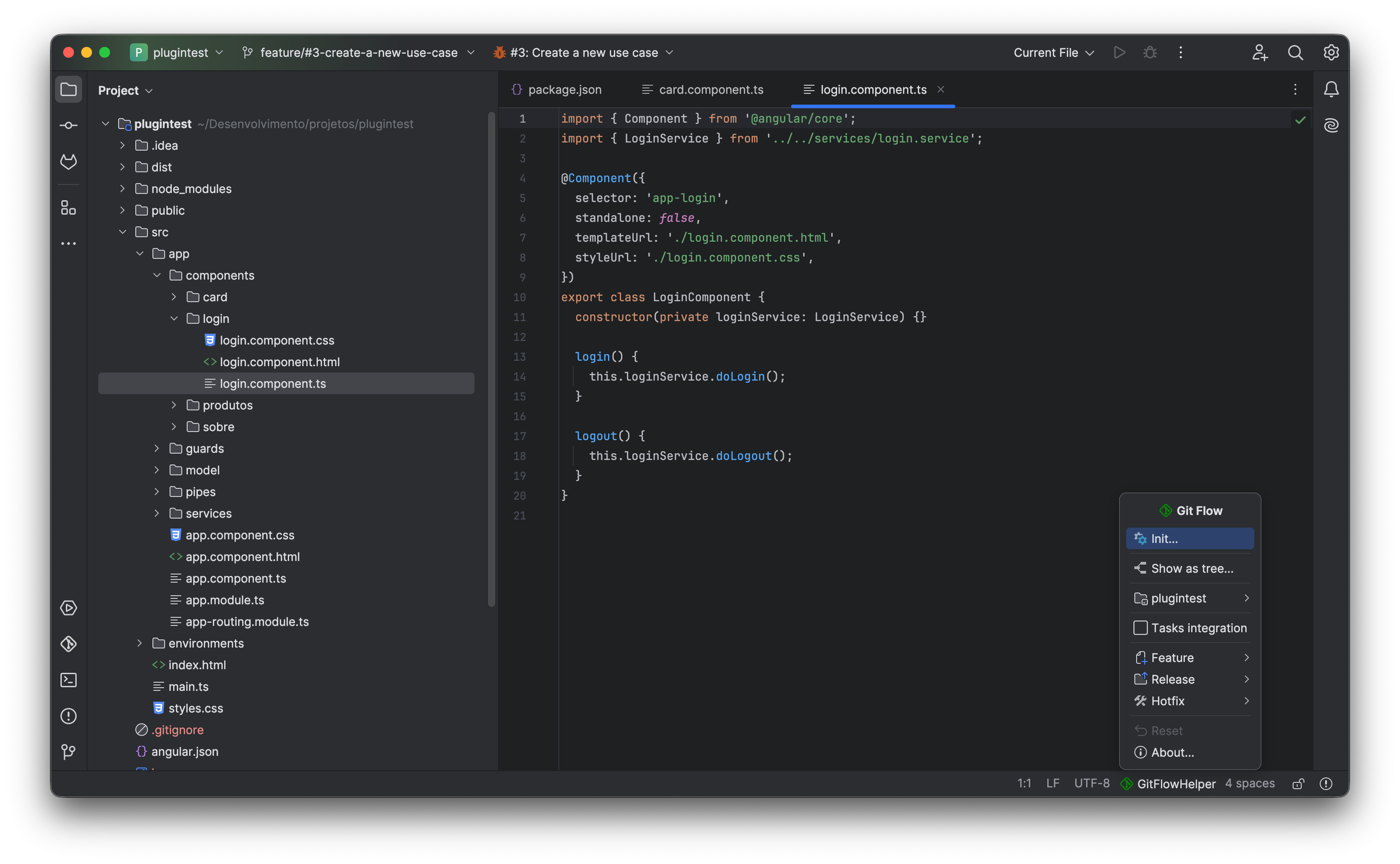This screenshot has width=1400, height=864.
Task: Open the Structure tool window icon
Action: [69, 208]
